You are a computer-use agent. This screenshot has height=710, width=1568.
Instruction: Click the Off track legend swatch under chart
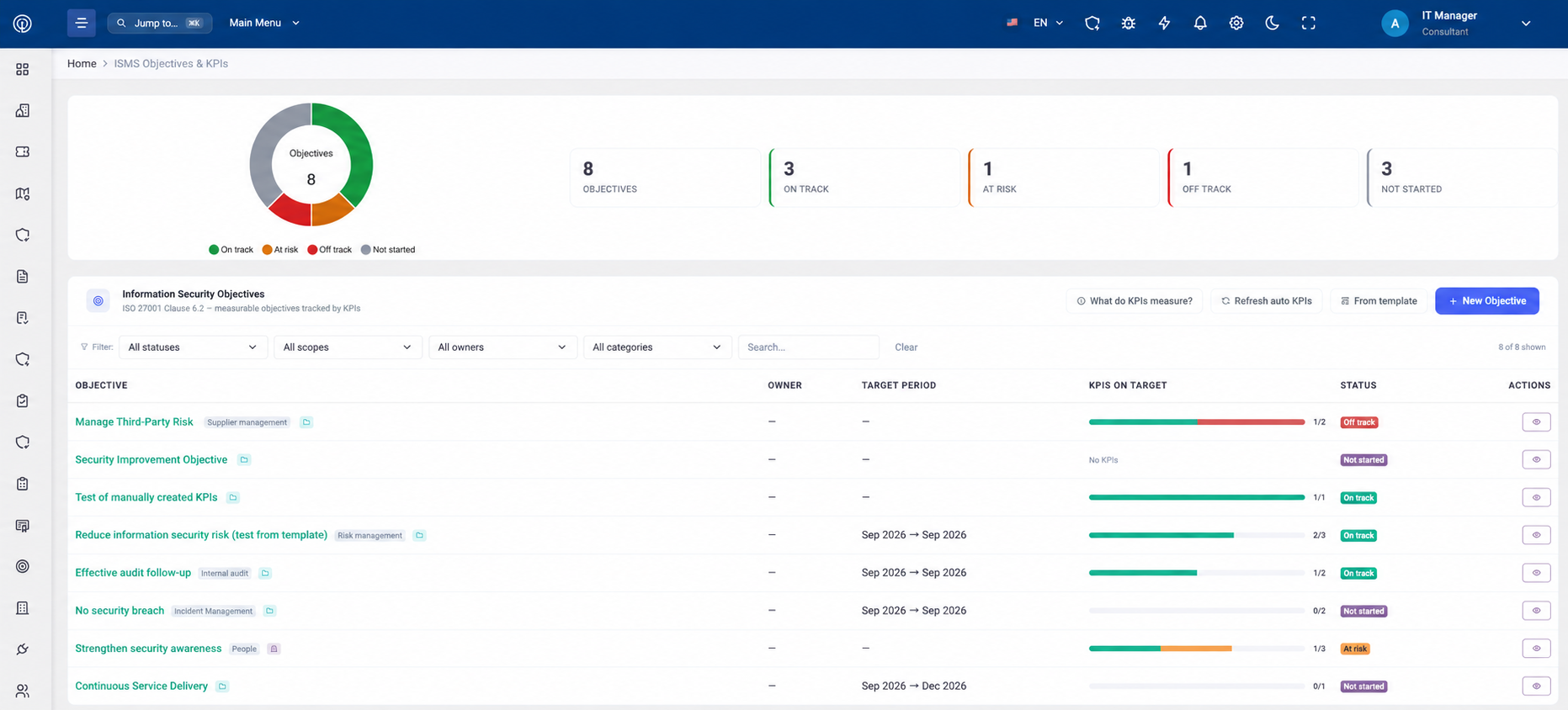[312, 250]
